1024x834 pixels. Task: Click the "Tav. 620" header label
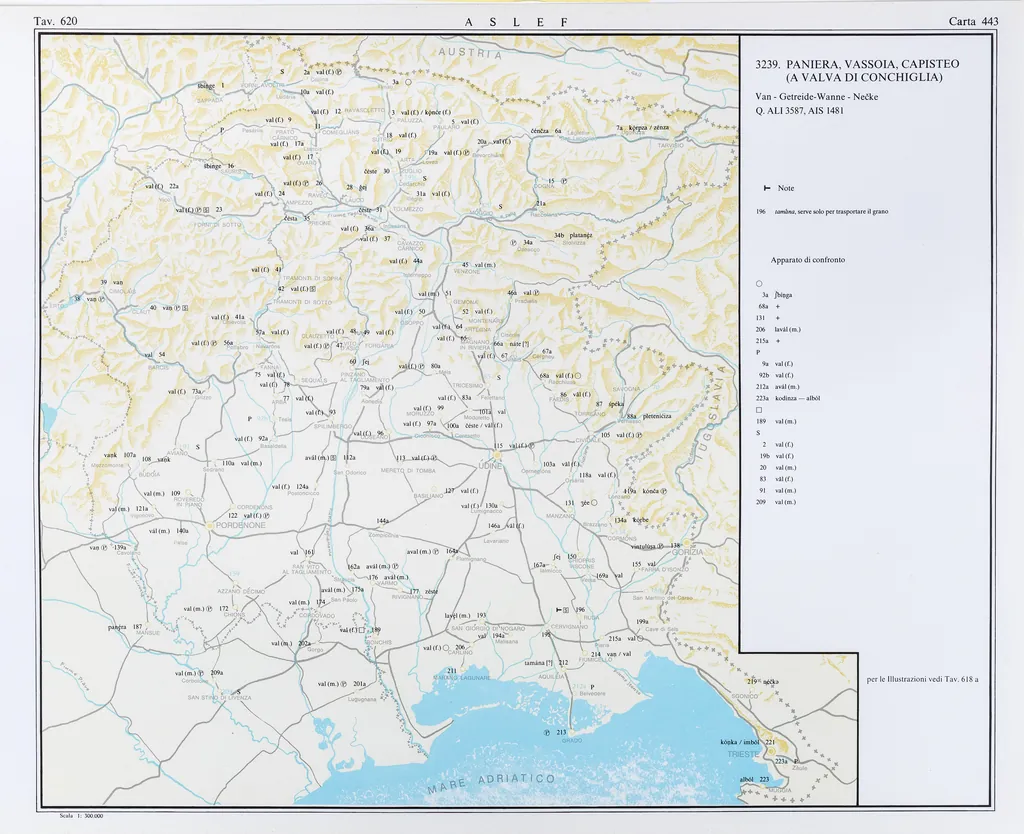coord(55,21)
